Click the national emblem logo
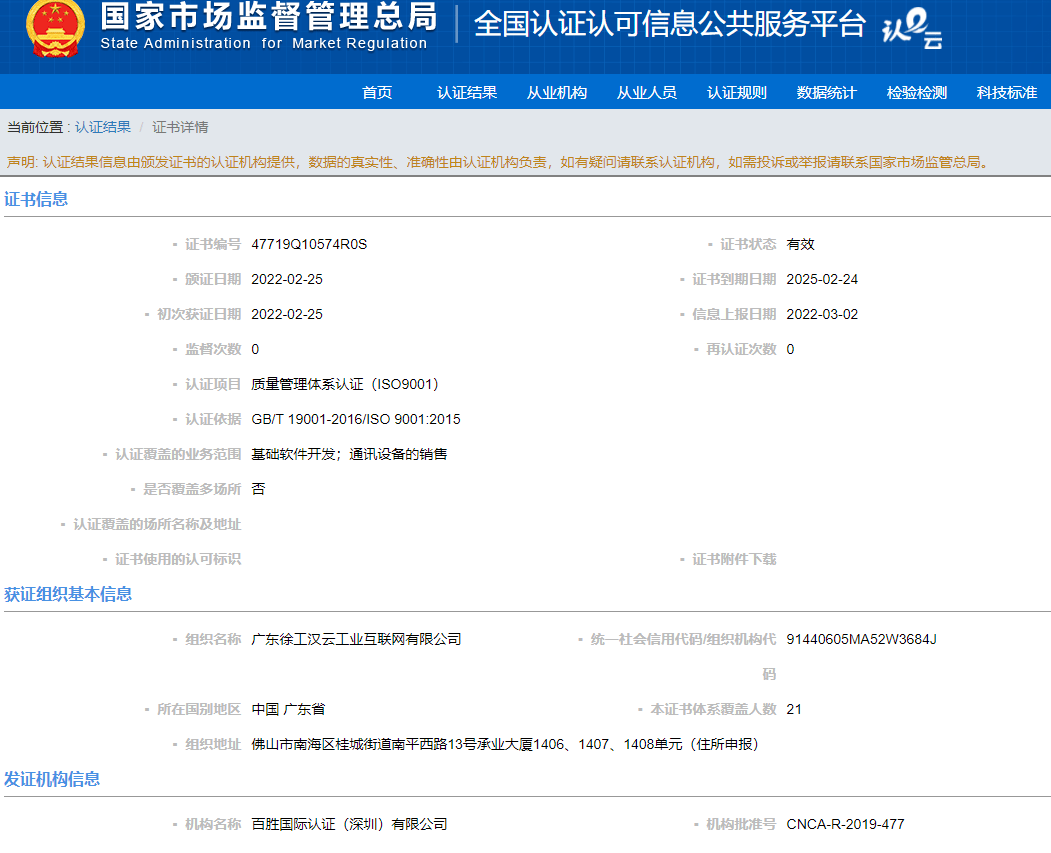Screen dimensions: 1051x853 [55, 28]
